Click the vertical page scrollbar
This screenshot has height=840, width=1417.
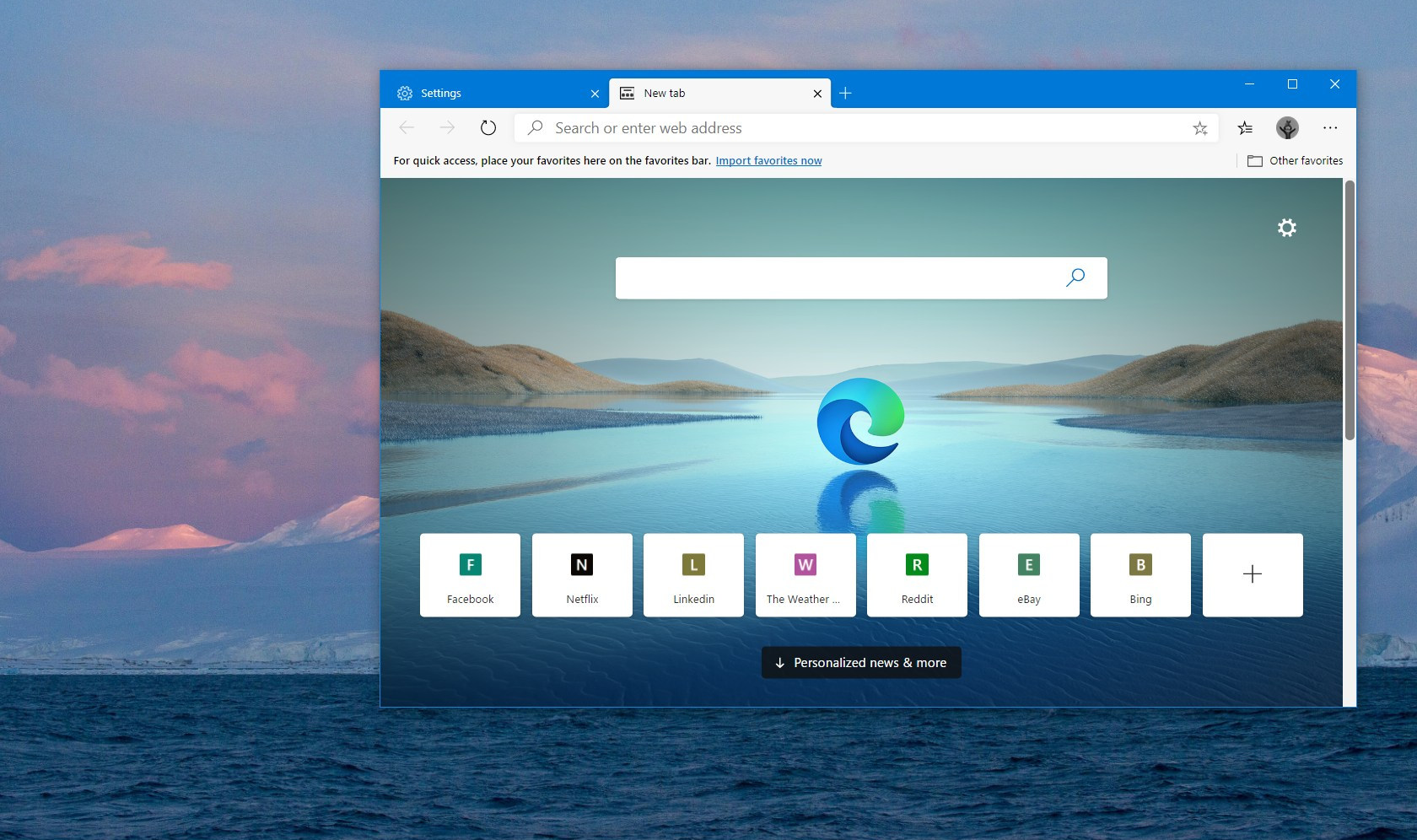click(1350, 310)
